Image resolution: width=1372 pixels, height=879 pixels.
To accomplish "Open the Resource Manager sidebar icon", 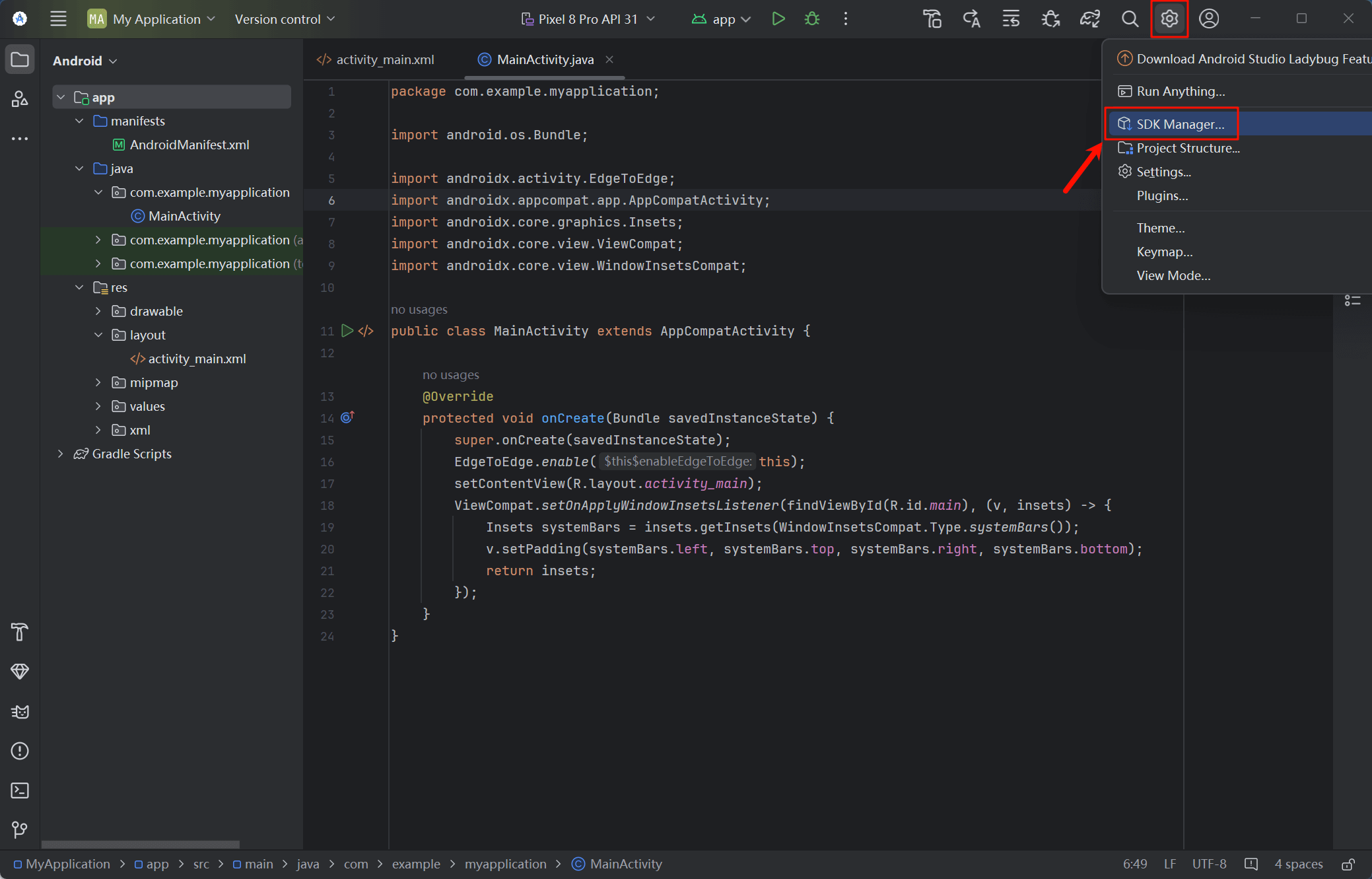I will click(20, 99).
